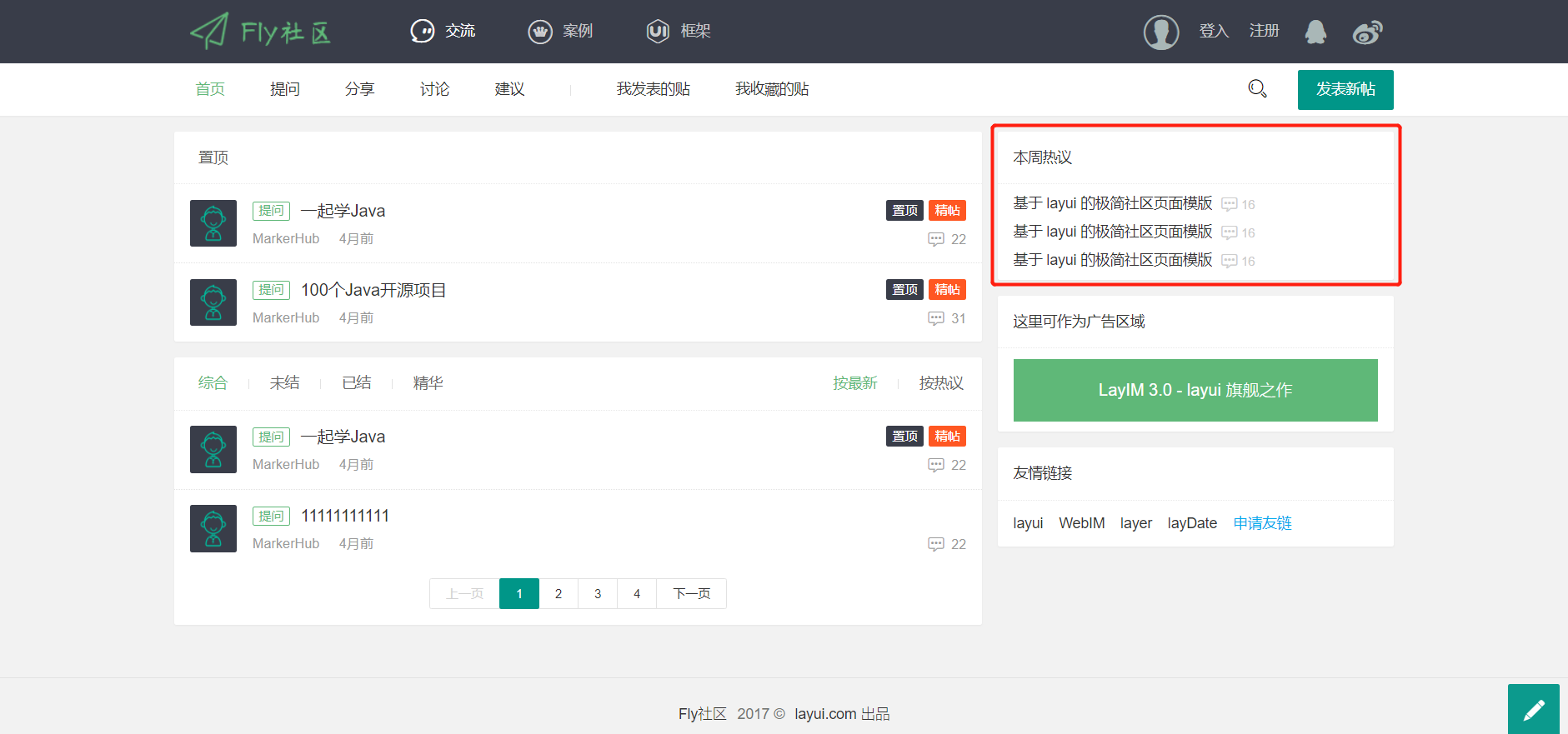Click 注册 register link

coord(1264,31)
